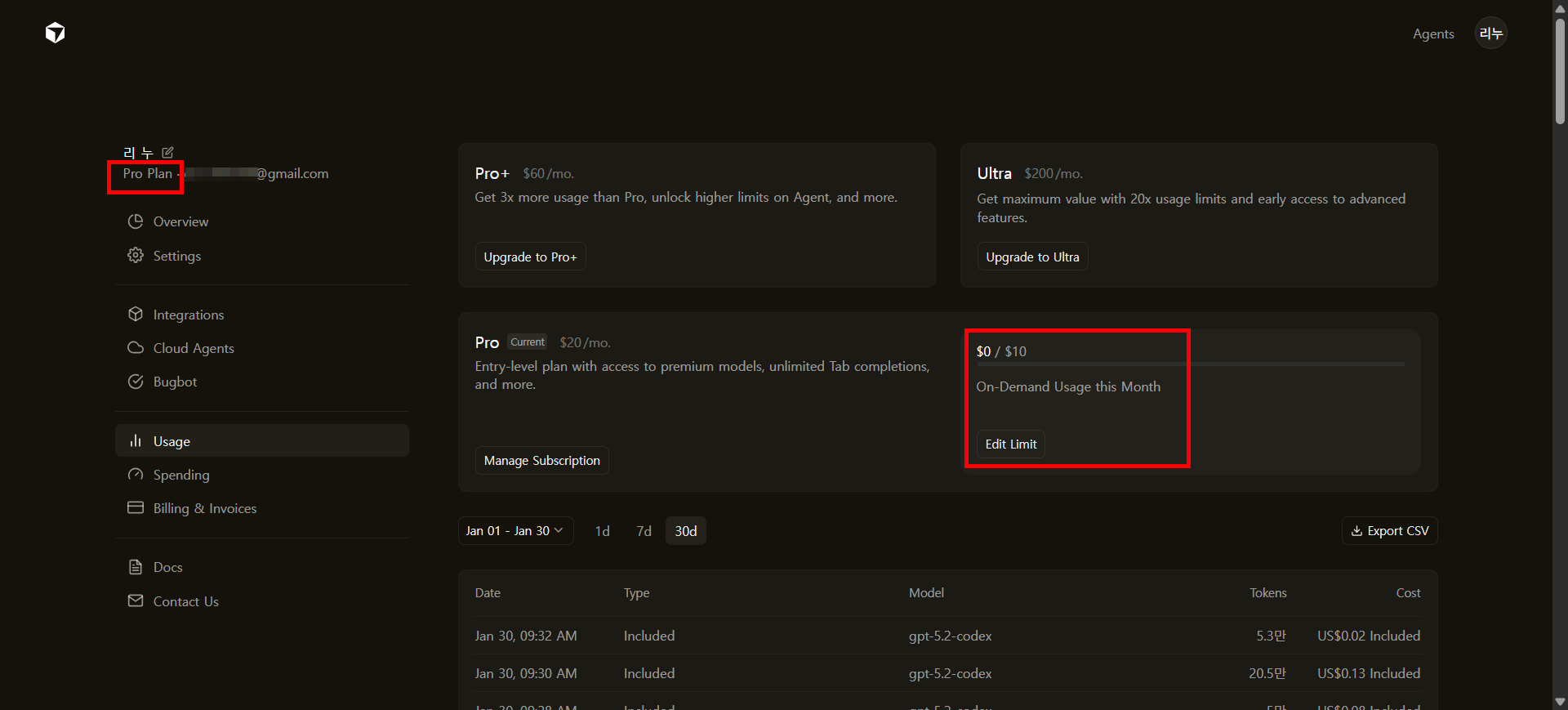
Task: Click the Settings gear icon
Action: (x=136, y=256)
